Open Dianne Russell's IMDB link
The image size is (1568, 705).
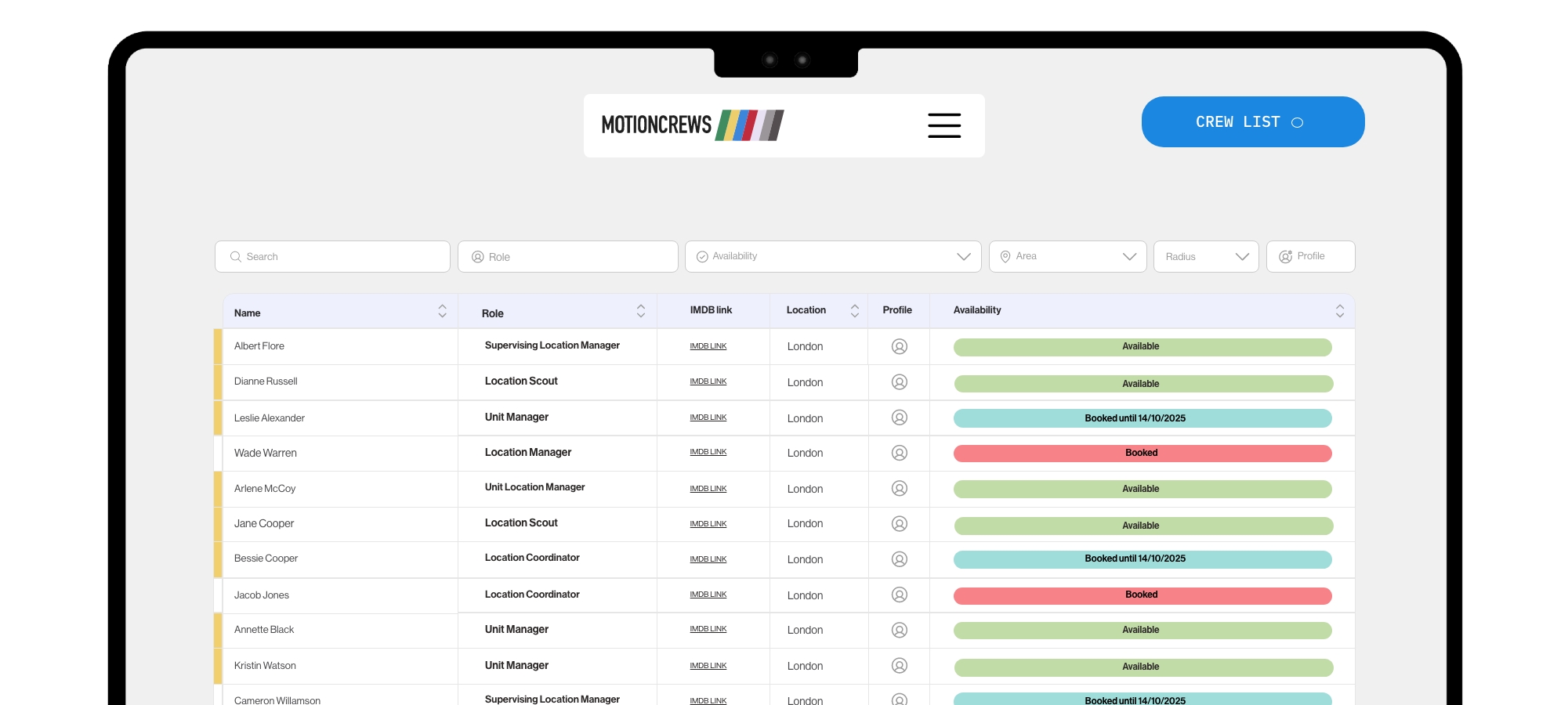click(708, 381)
